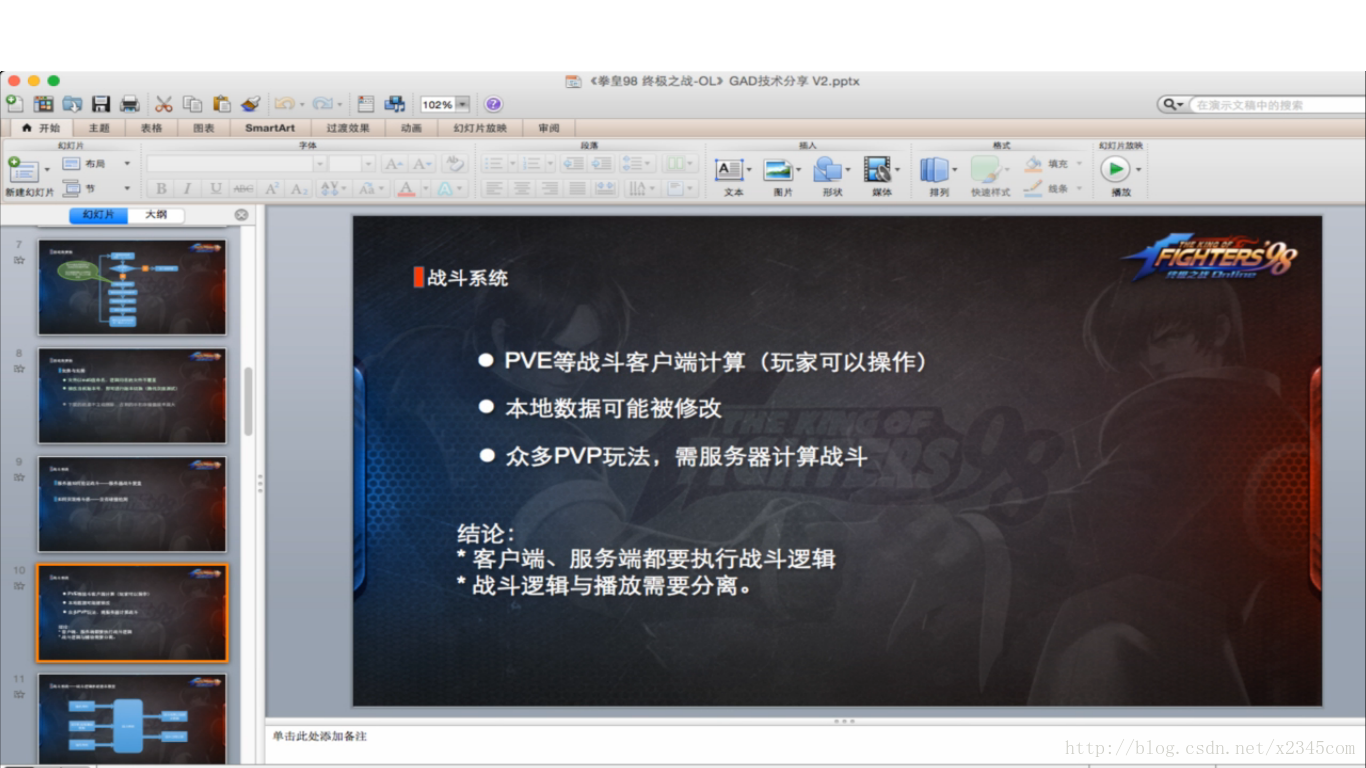Open the undo history dropdown arrow

pos(302,104)
